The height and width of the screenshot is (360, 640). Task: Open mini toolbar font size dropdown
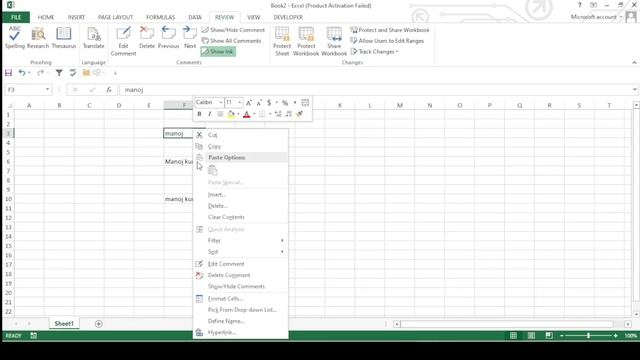click(240, 102)
